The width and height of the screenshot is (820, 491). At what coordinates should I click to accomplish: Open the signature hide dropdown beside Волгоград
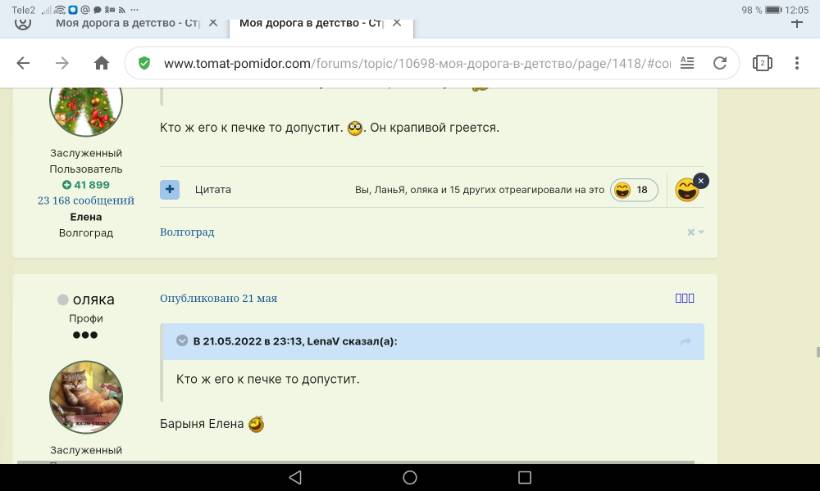696,232
